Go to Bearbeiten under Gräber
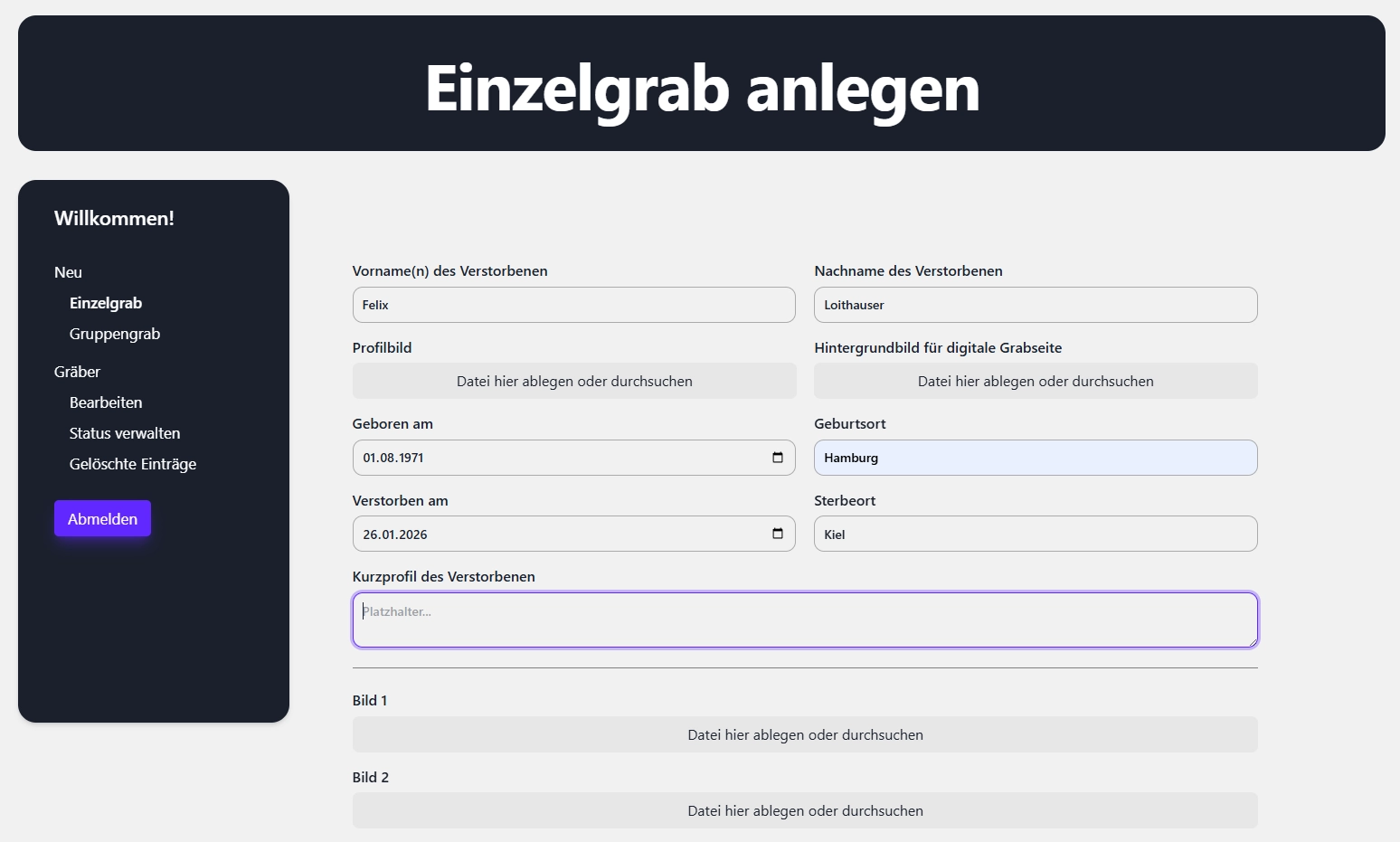Viewport: 1400px width, 842px height. [x=106, y=402]
